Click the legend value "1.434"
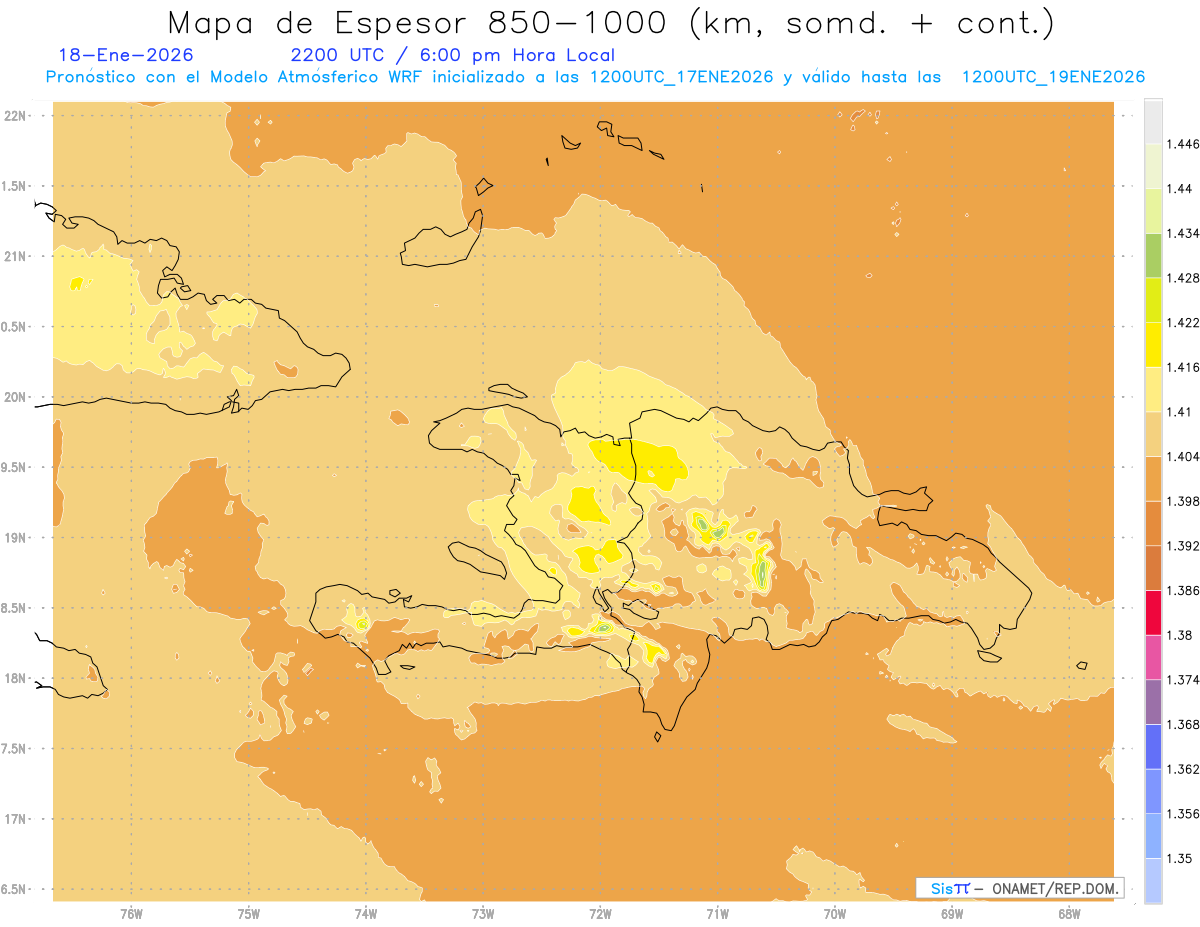1200x927 pixels. [x=1184, y=233]
